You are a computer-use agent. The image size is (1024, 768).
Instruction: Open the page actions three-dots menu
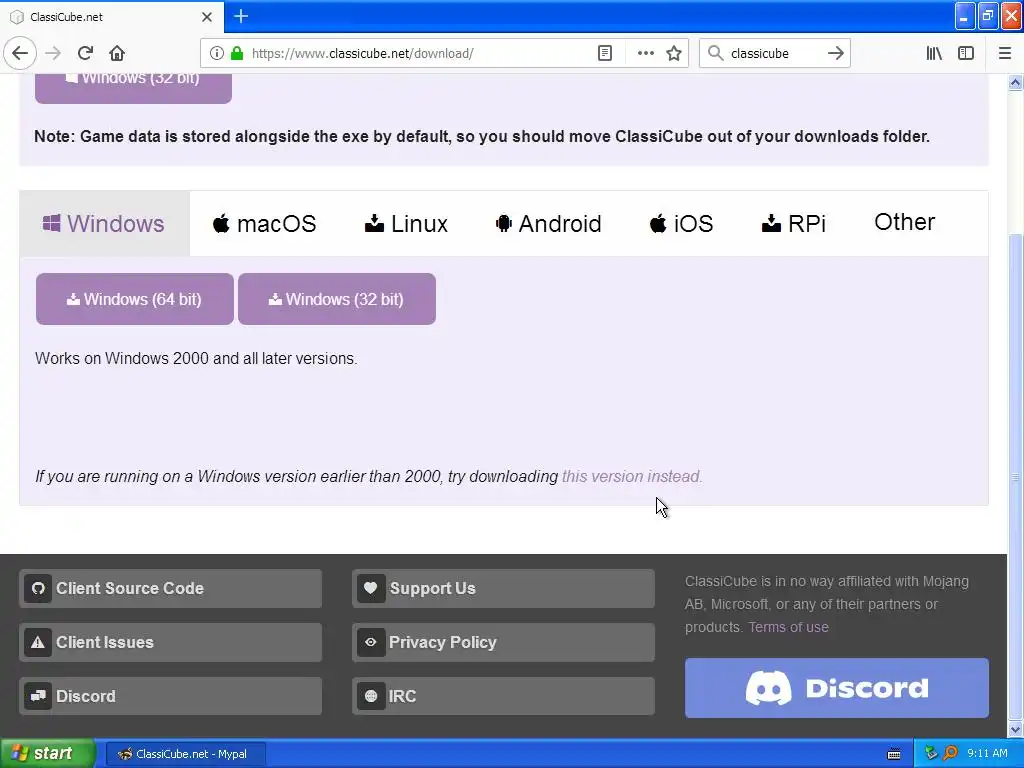645,53
